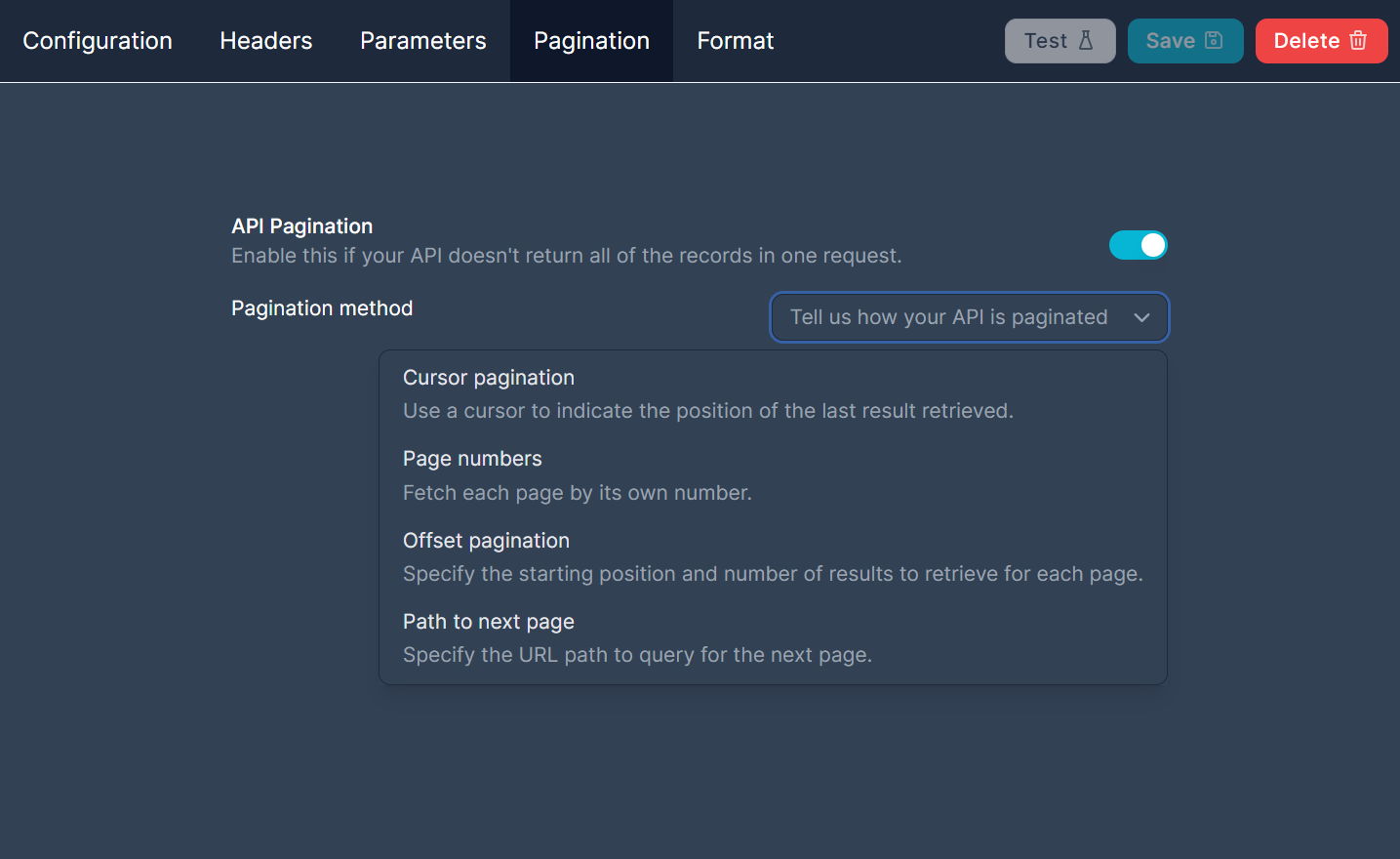This screenshot has height=859, width=1400.
Task: Click the chevron arrow on the pagination method dropdown
Action: pyautogui.click(x=1141, y=317)
